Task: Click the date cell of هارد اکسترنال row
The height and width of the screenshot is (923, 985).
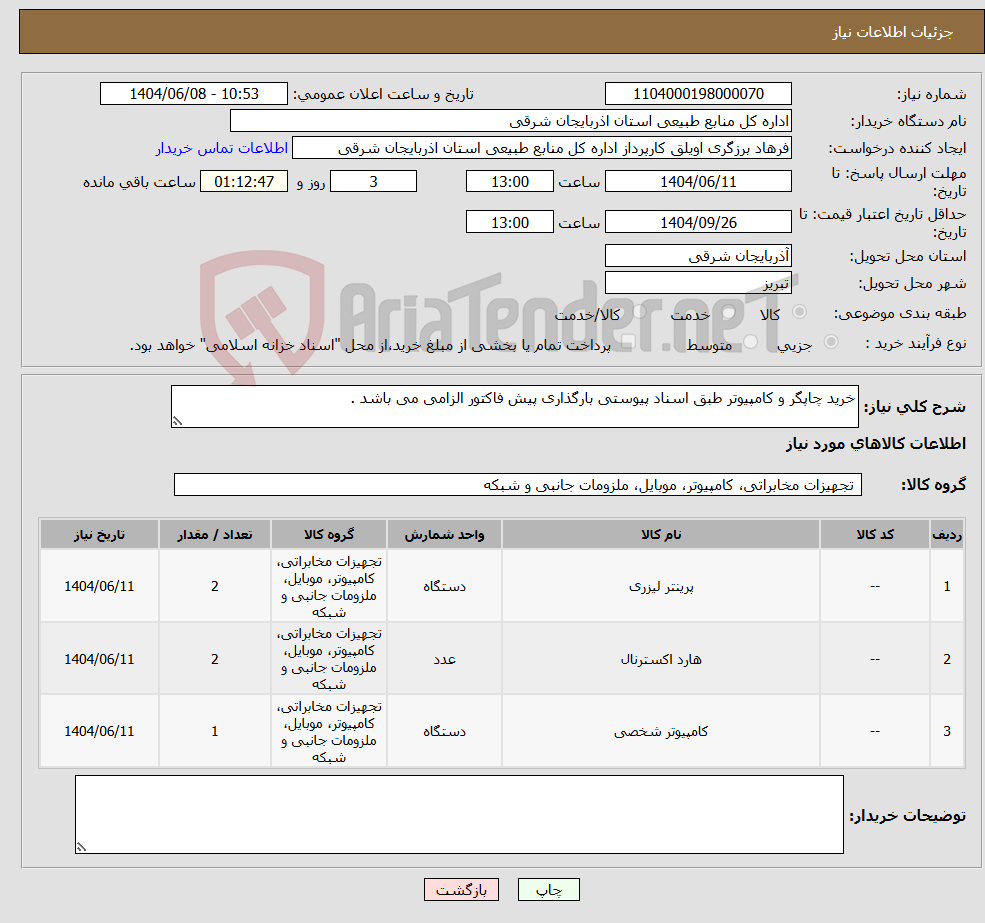Action: (99, 659)
